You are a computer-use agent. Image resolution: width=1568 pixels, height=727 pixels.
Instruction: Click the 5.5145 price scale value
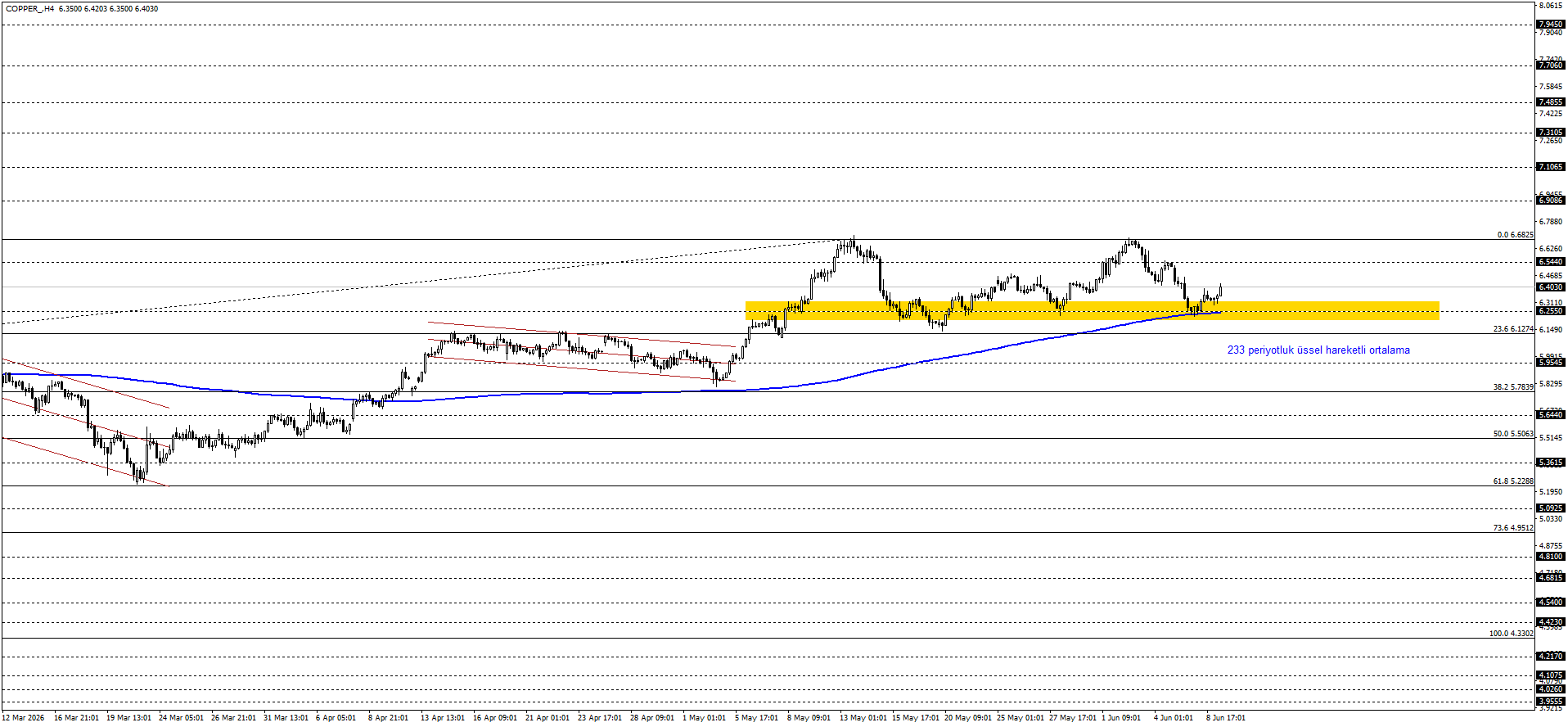1551,438
